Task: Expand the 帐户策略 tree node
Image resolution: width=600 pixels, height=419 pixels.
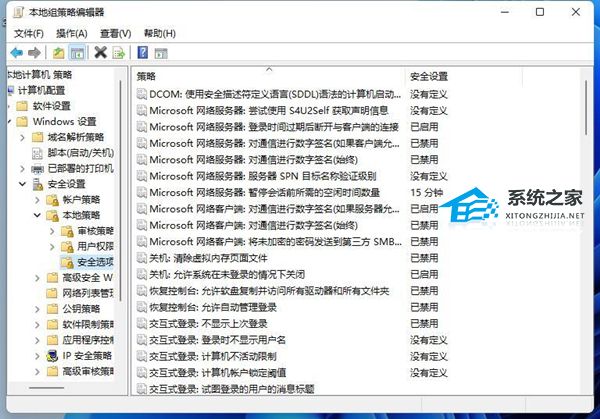Action: [x=37, y=200]
